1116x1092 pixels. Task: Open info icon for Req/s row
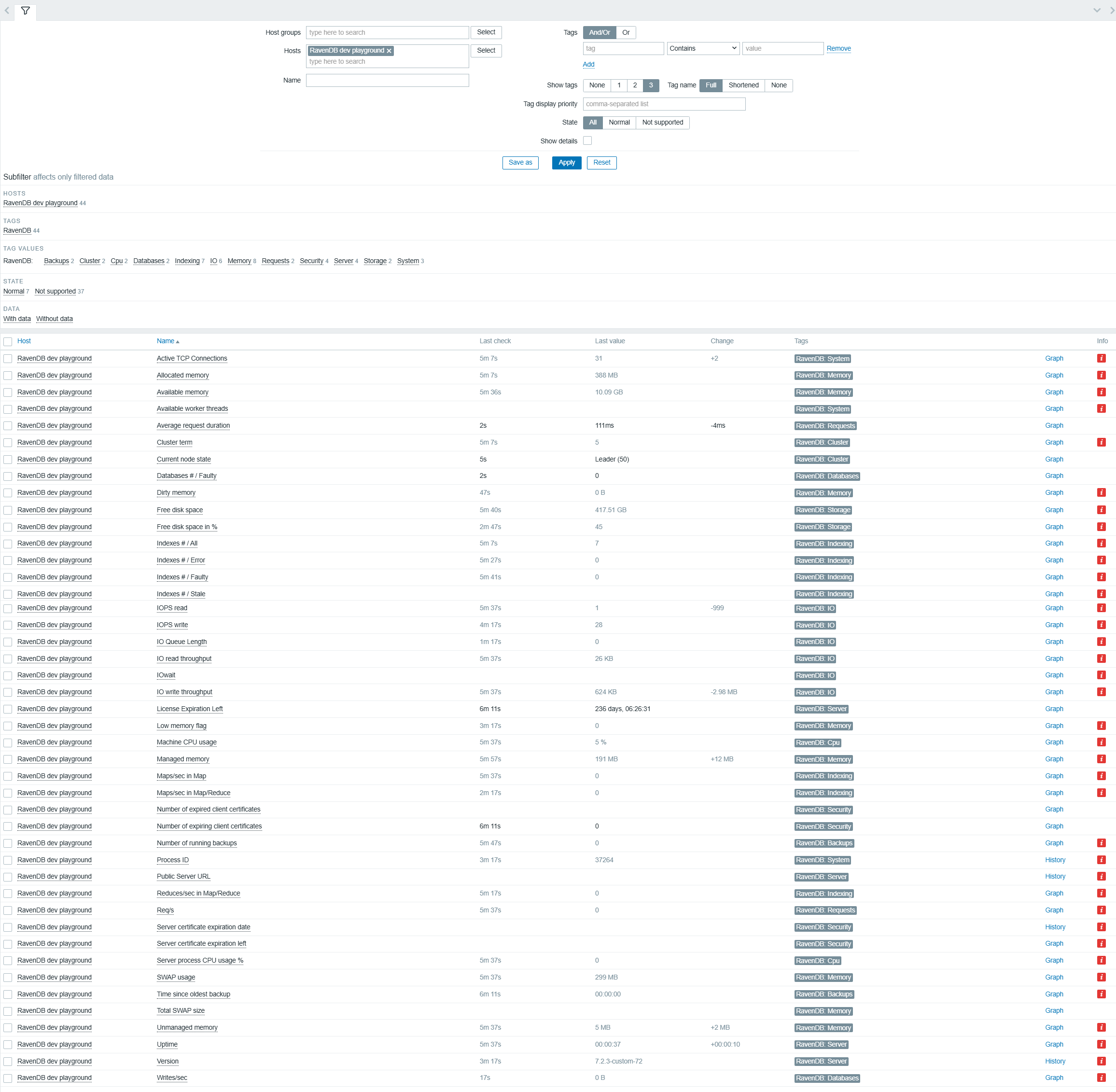click(1101, 910)
